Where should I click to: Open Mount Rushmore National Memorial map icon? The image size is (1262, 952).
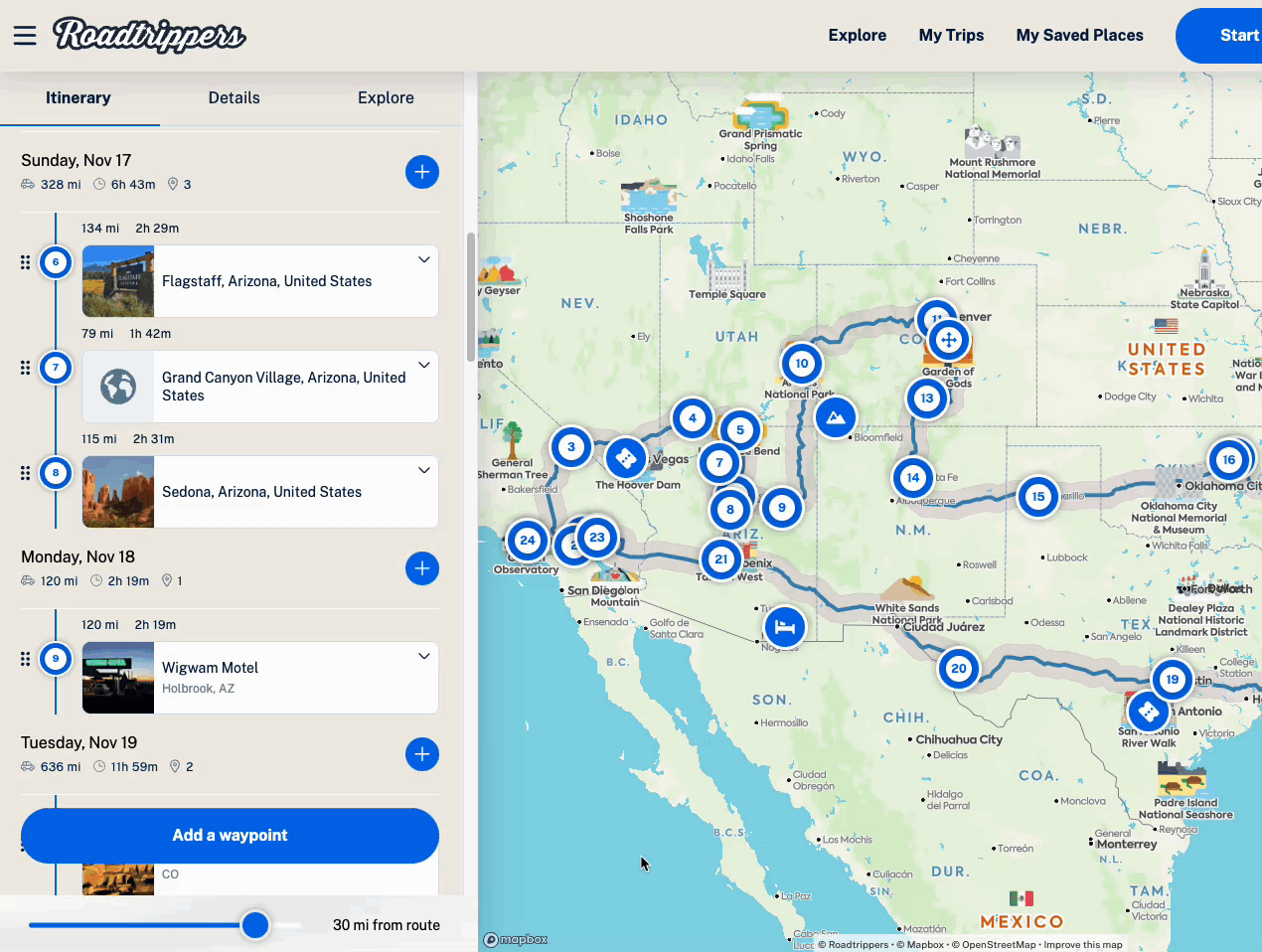992,143
